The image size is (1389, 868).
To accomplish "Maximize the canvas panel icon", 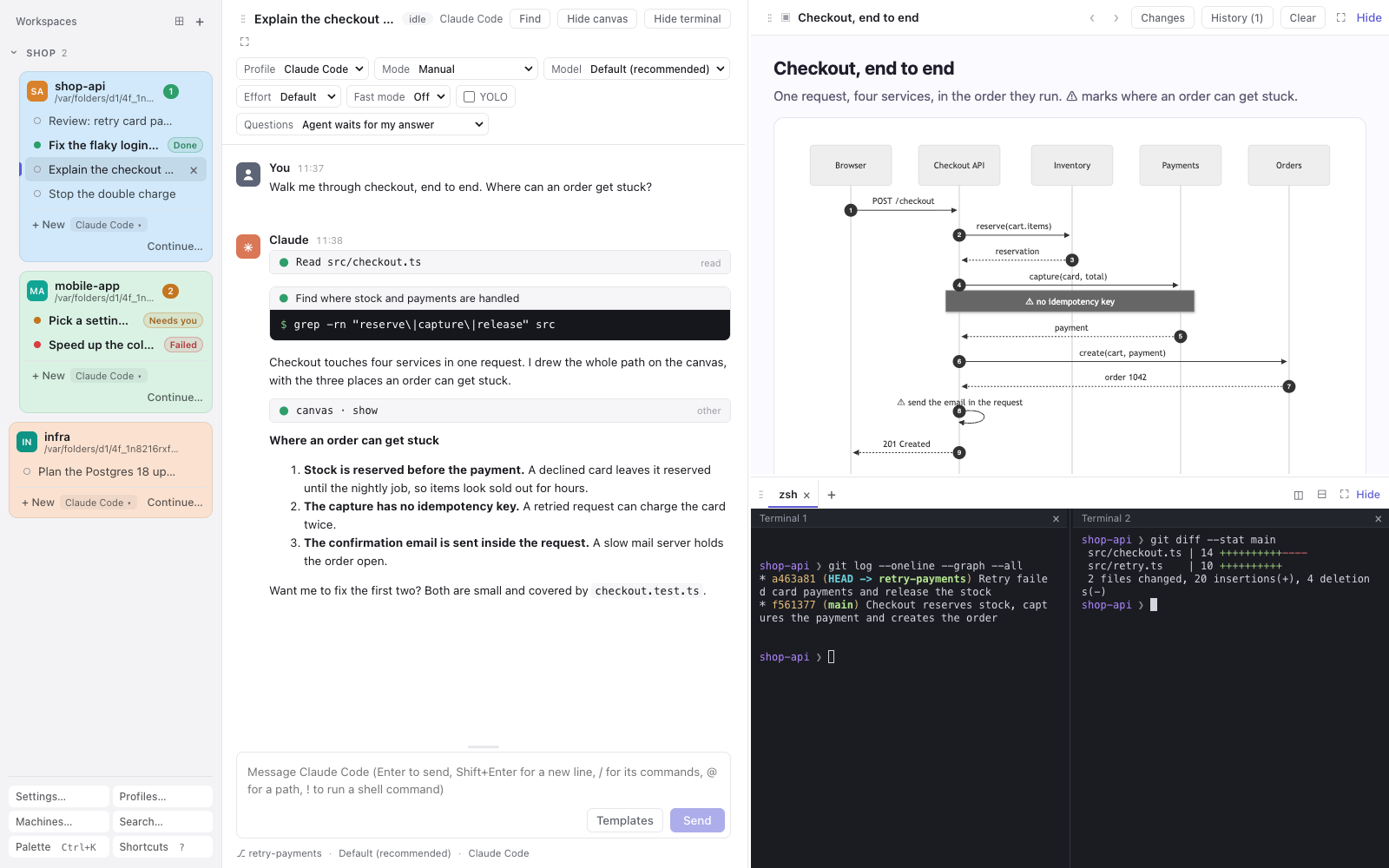I will click(1341, 18).
